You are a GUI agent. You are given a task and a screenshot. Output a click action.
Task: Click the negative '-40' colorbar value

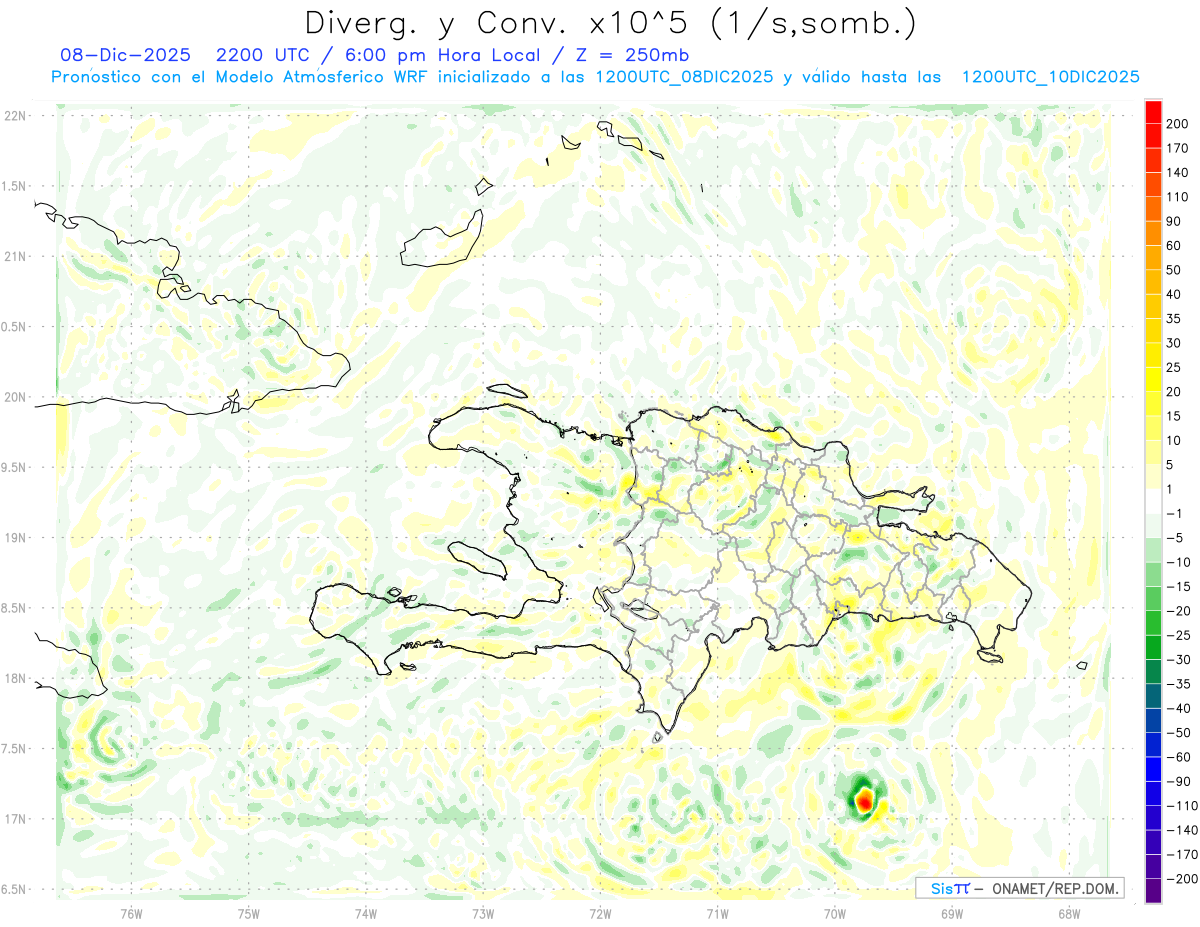1178,709
